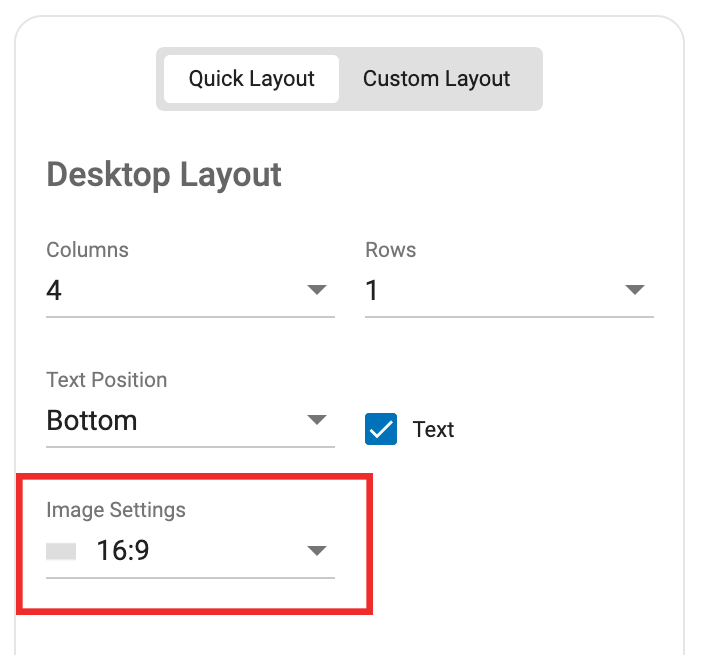Image resolution: width=706 pixels, height=655 pixels.
Task: Click the Rows value 1
Action: coord(371,290)
